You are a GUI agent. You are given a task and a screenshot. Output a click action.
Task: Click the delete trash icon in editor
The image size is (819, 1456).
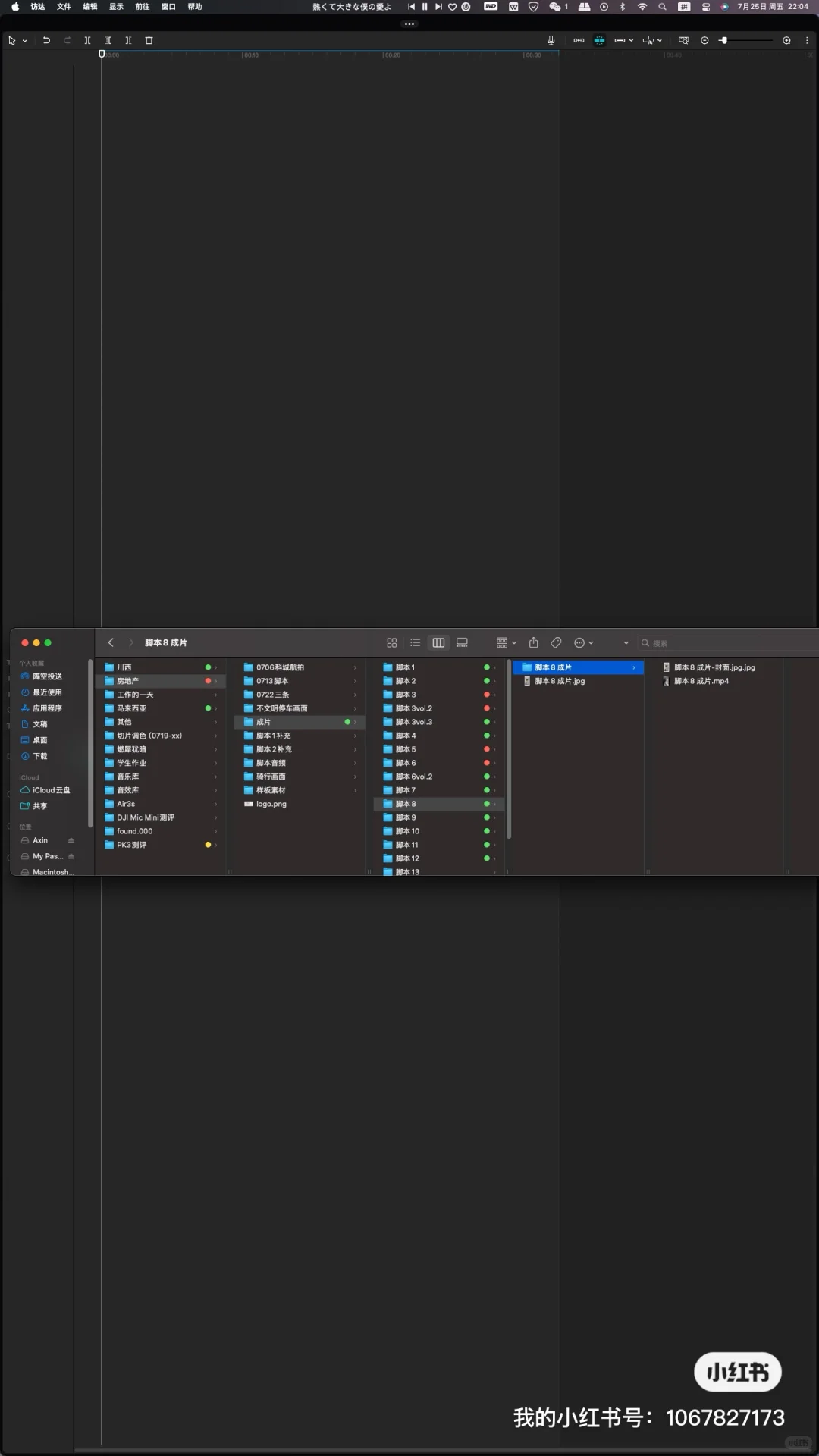tap(149, 40)
